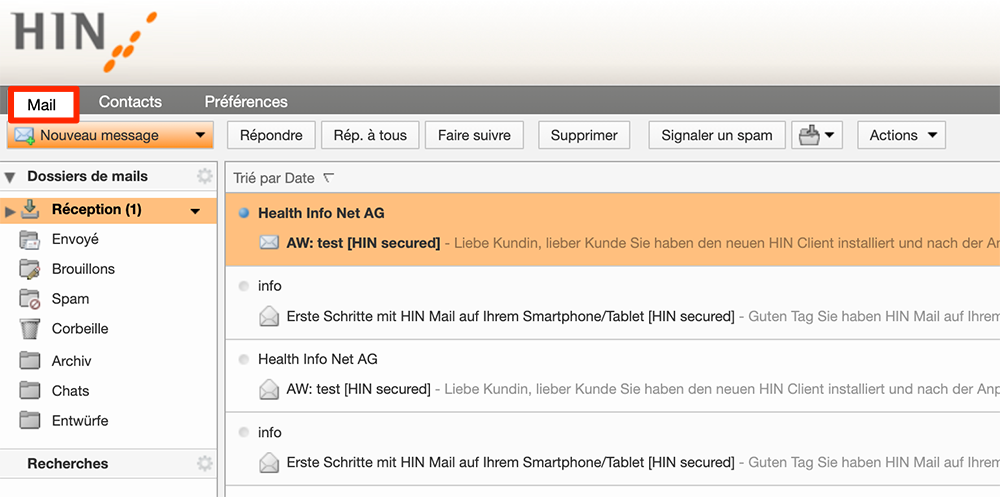Open the Spam folder
The width and height of the screenshot is (1000, 497).
pyautogui.click(x=70, y=299)
